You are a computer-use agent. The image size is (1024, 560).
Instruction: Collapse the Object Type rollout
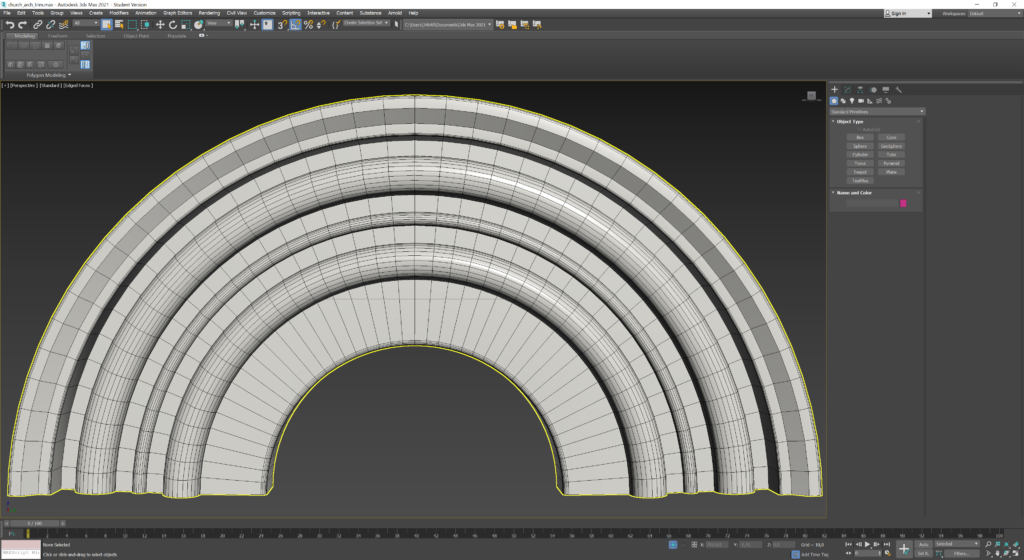850,121
